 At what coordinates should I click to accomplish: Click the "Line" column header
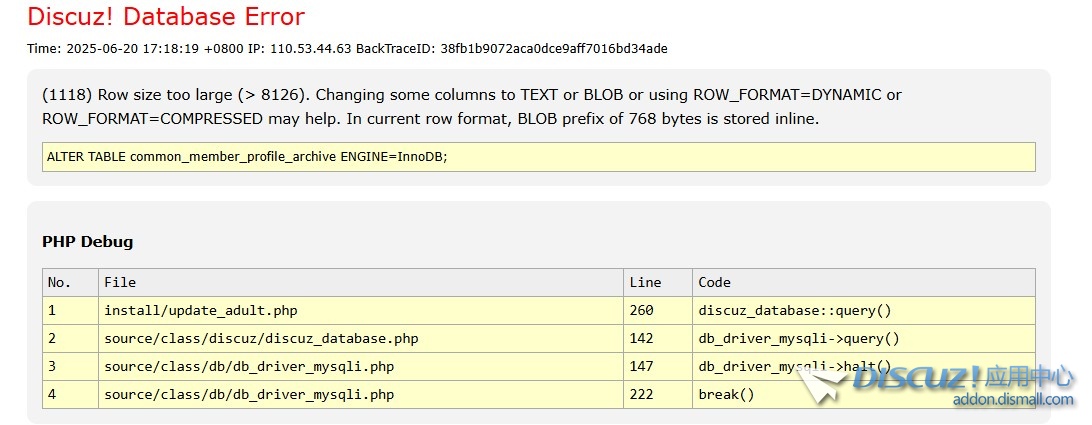[x=658, y=282]
